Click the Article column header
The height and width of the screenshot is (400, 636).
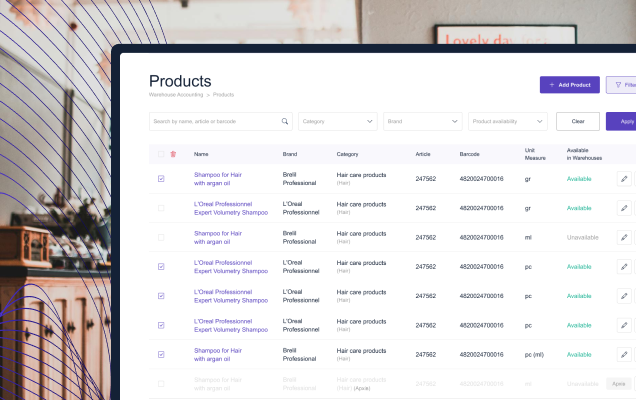tap(423, 154)
